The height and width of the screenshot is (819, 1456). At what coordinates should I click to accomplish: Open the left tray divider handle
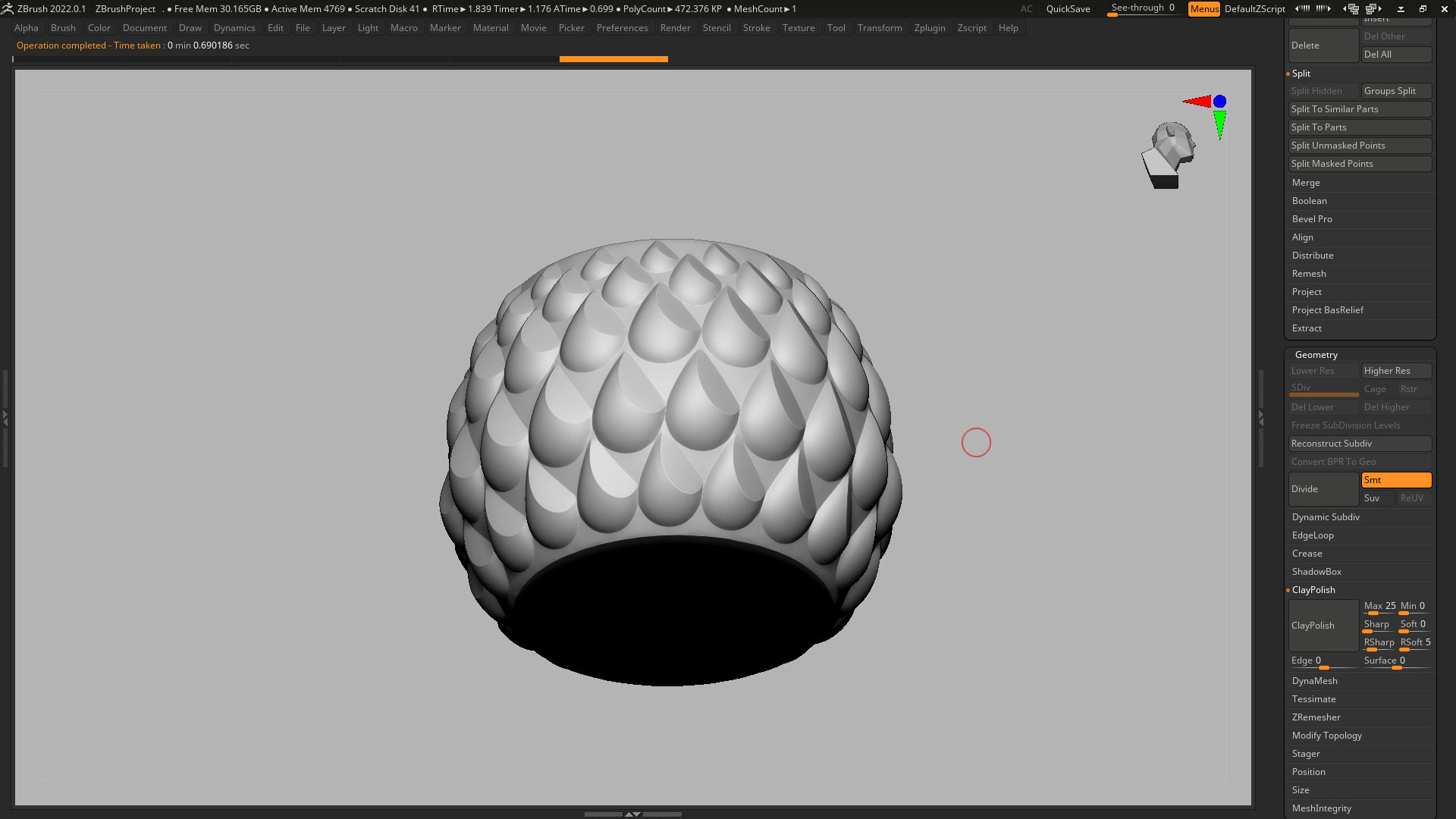(x=5, y=417)
